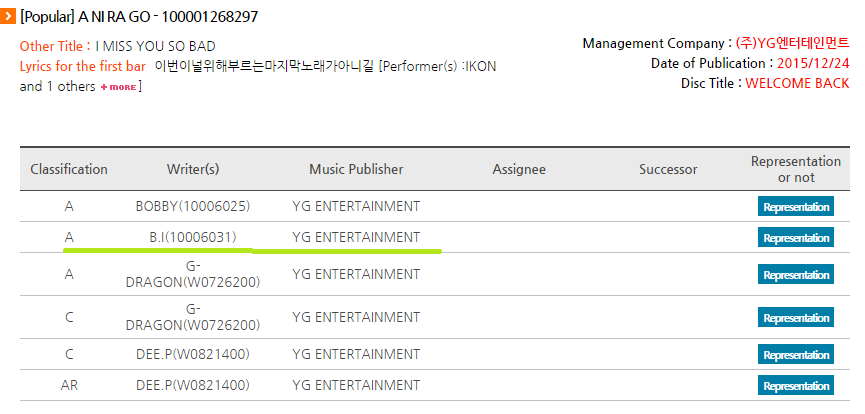
Task: Click the Successor column header
Action: (668, 170)
